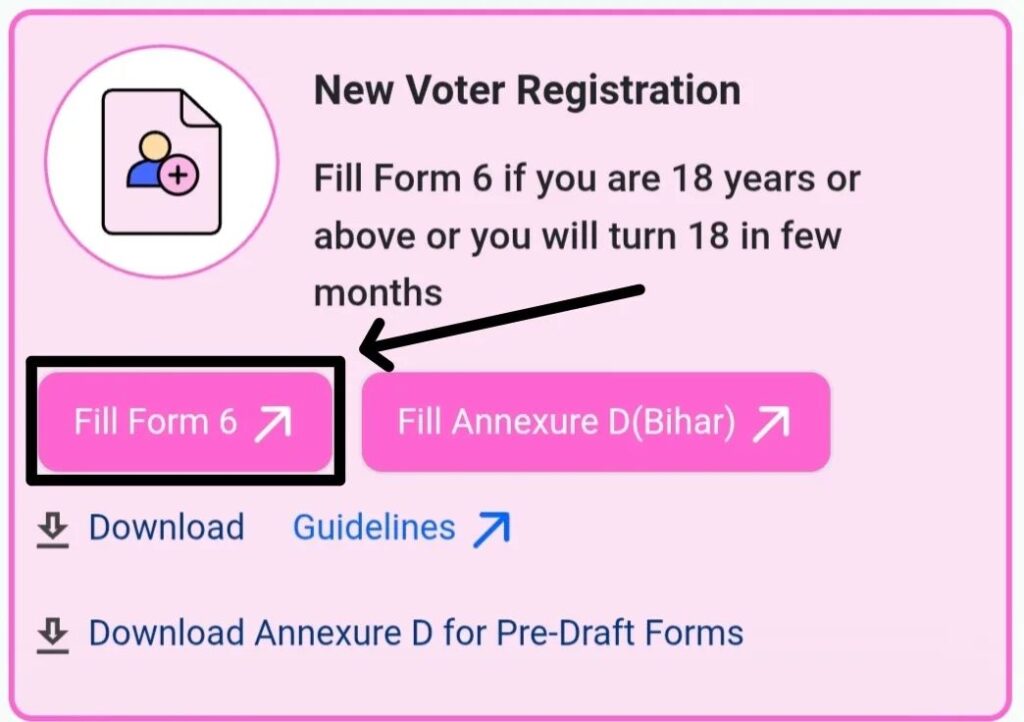Click the months text line in the description

point(375,293)
